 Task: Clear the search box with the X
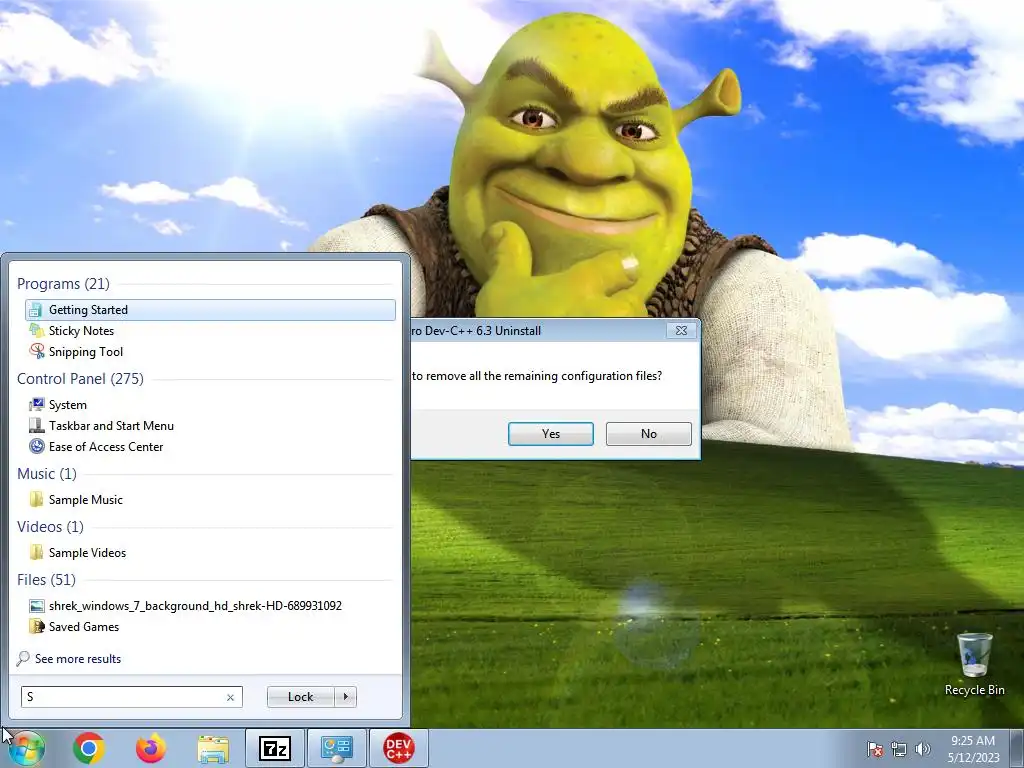[x=231, y=697]
